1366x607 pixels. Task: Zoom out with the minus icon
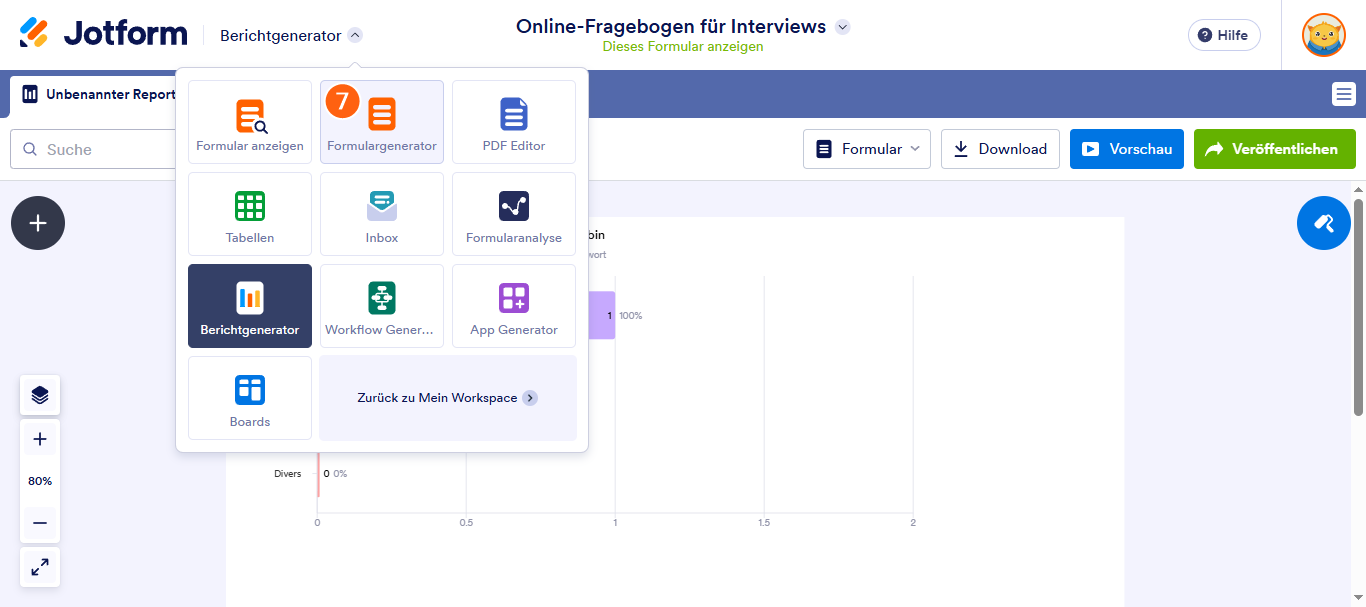point(40,523)
